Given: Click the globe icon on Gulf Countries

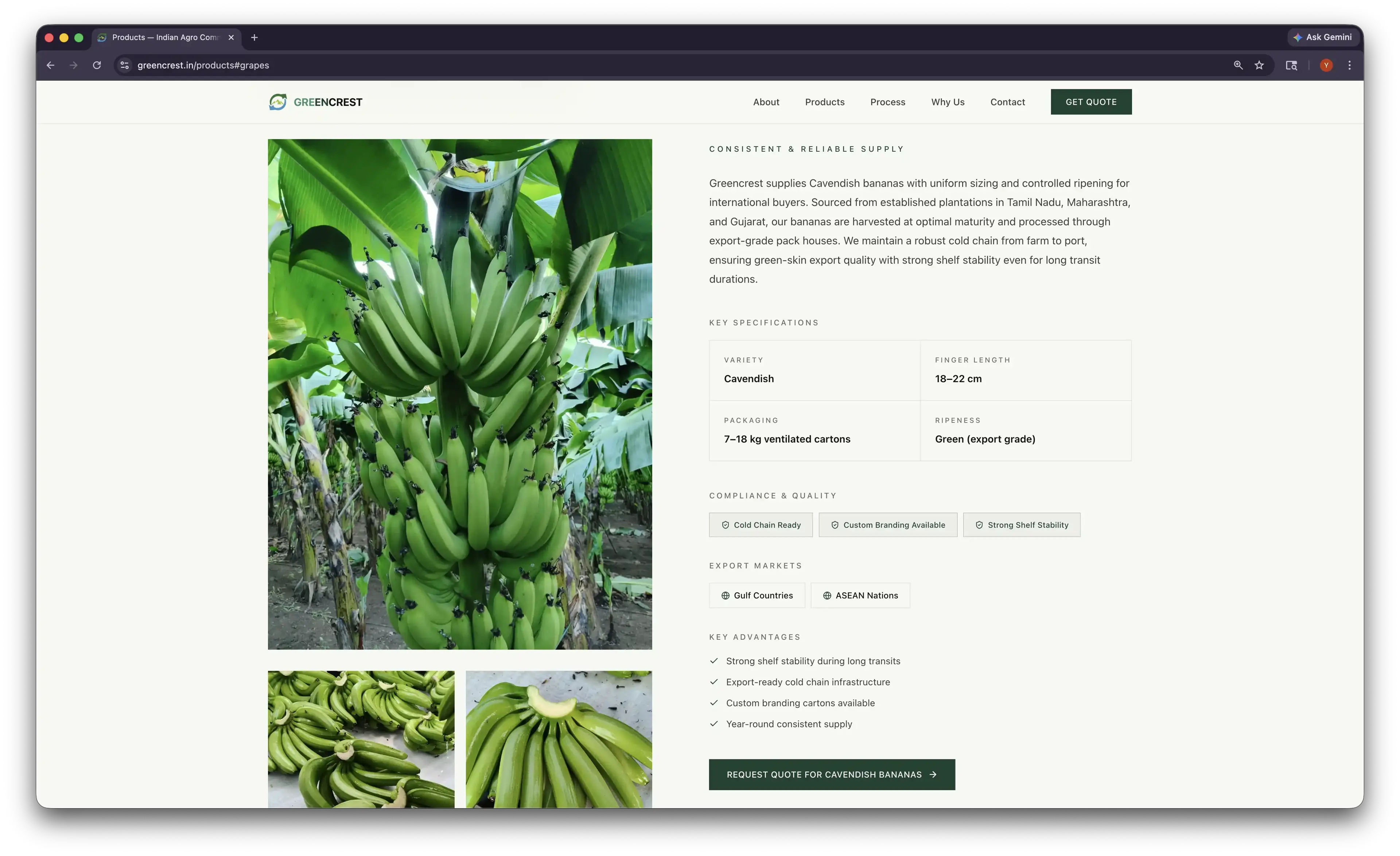Looking at the screenshot, I should coord(726,595).
